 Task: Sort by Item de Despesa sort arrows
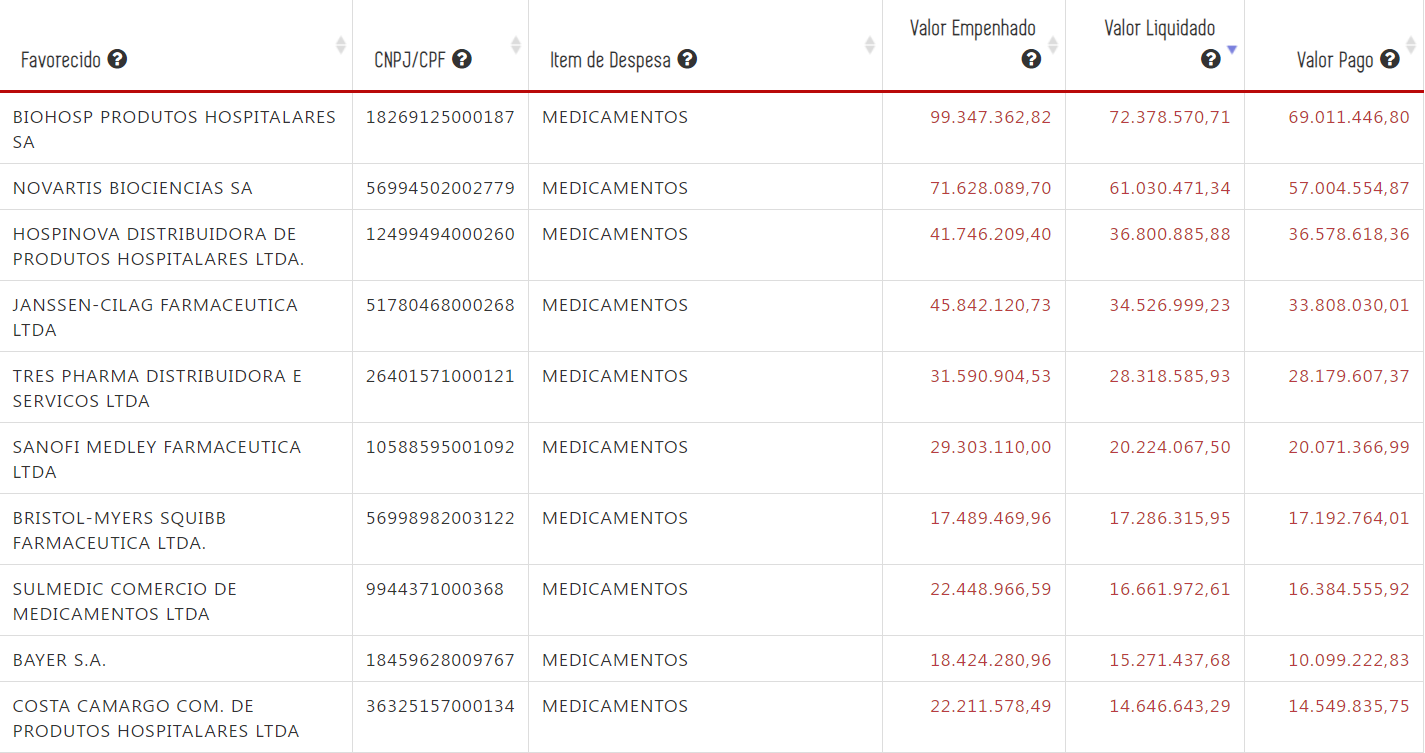(x=870, y=45)
